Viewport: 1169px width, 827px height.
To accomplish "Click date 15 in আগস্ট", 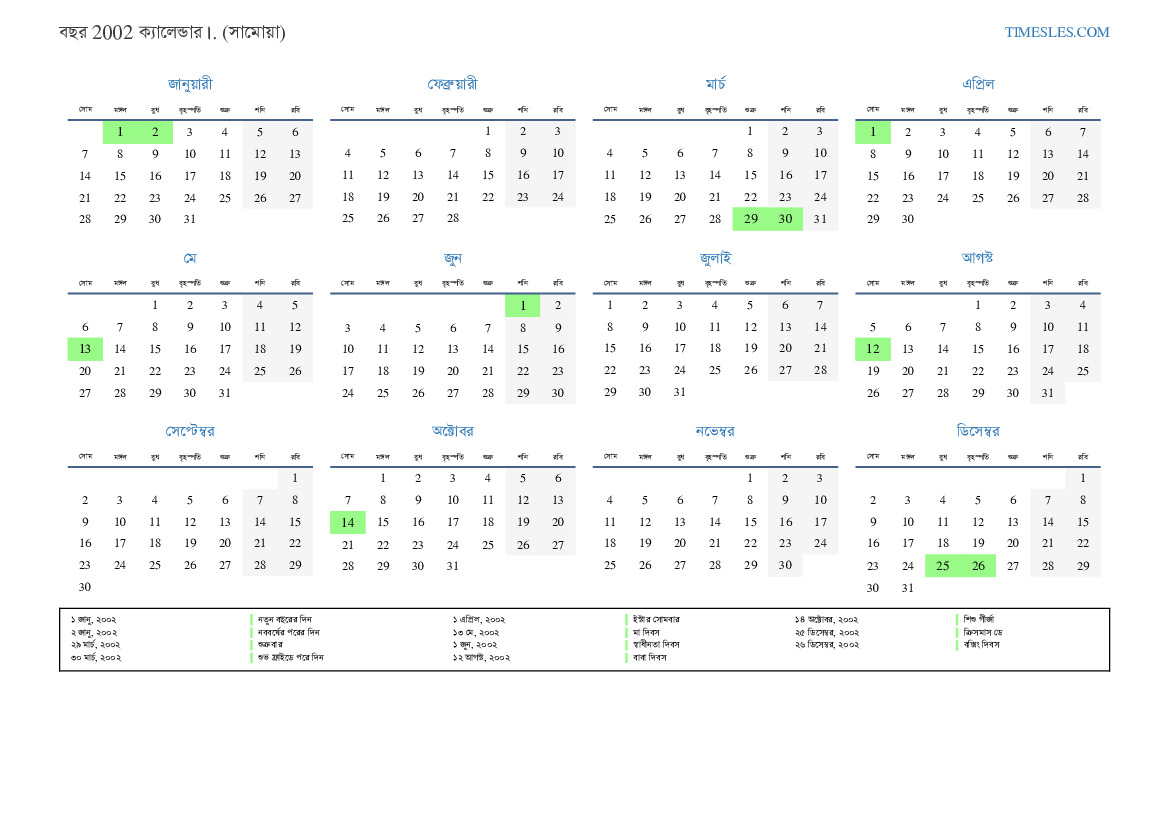I will click(977, 349).
